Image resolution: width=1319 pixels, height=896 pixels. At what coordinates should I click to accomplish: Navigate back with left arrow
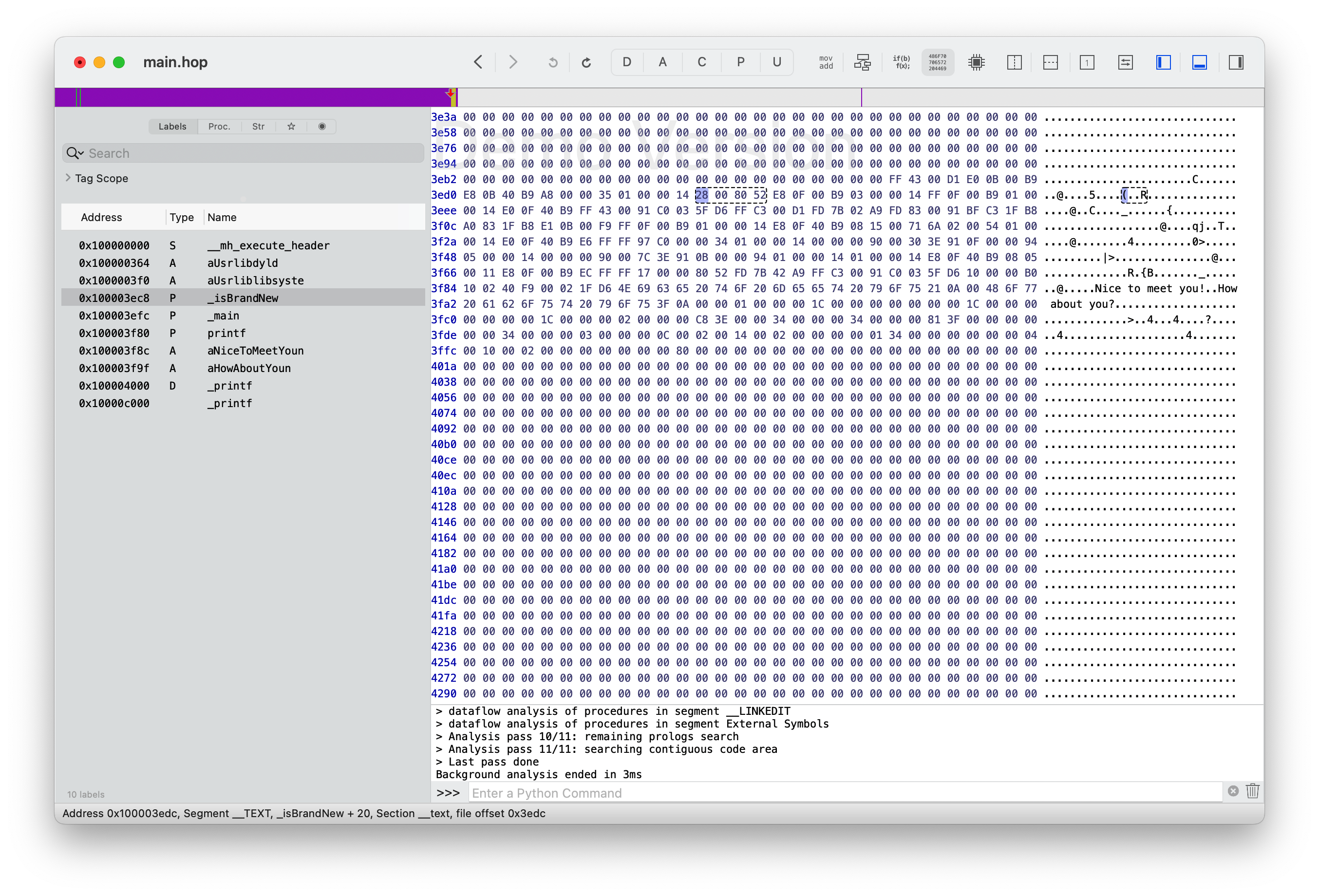click(x=478, y=62)
